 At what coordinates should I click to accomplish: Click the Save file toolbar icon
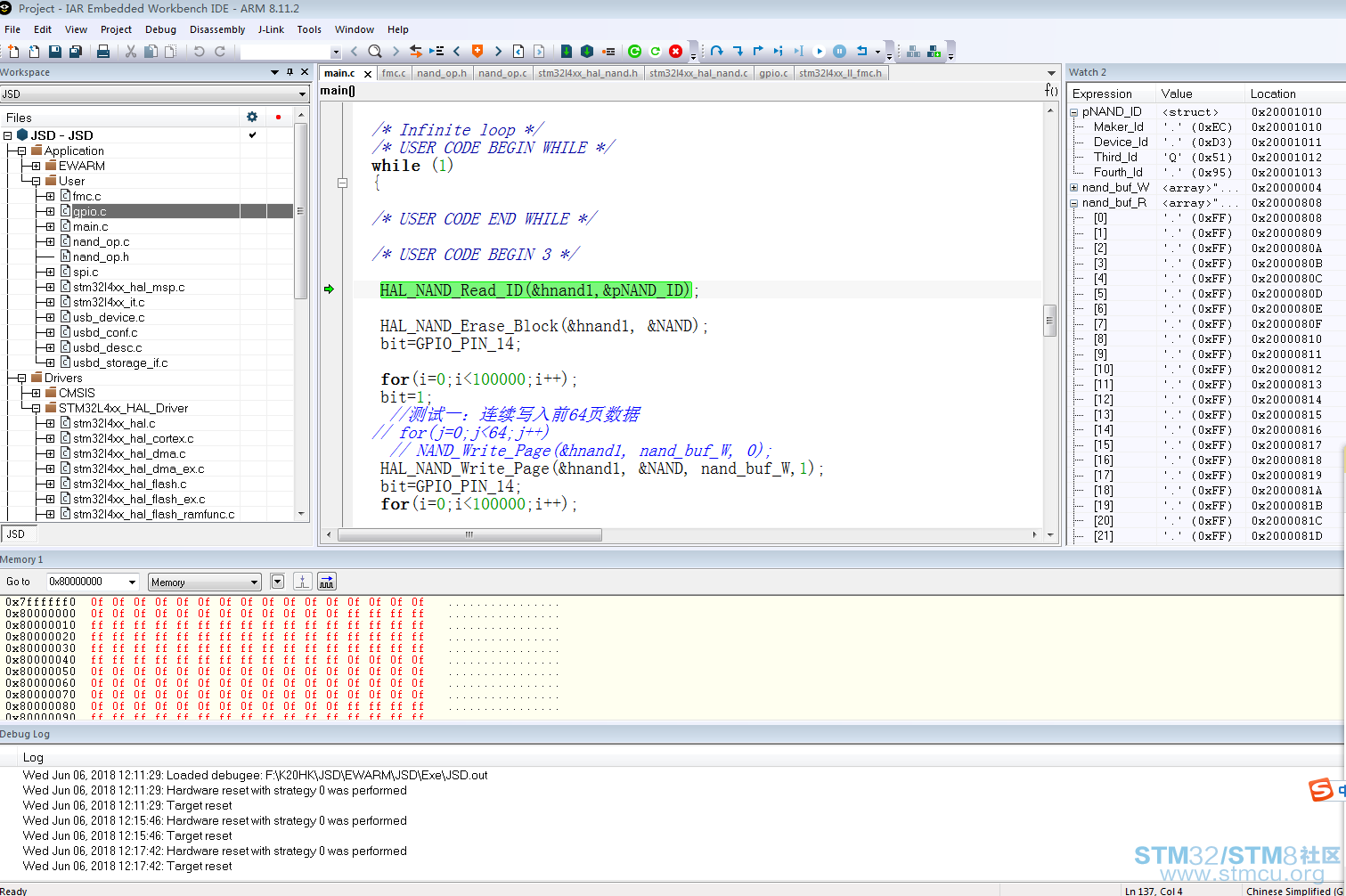pos(54,52)
